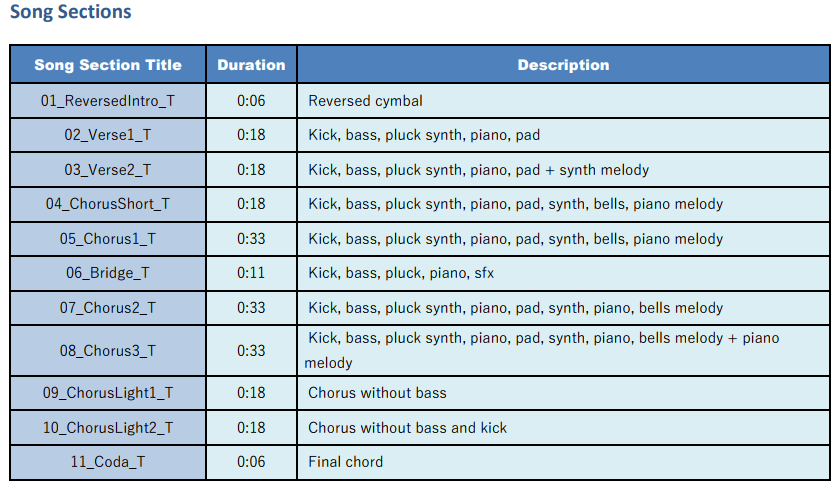Viewport: 839px width, 487px height.
Task: Select the Chorus without bass description
Action: click(x=377, y=393)
